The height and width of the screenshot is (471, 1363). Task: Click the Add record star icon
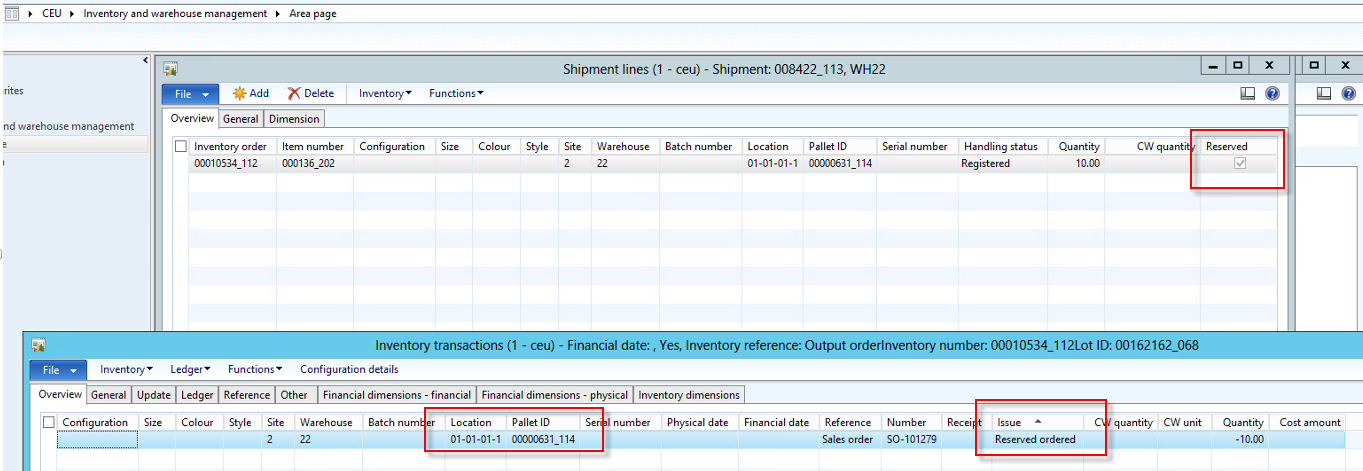click(239, 93)
